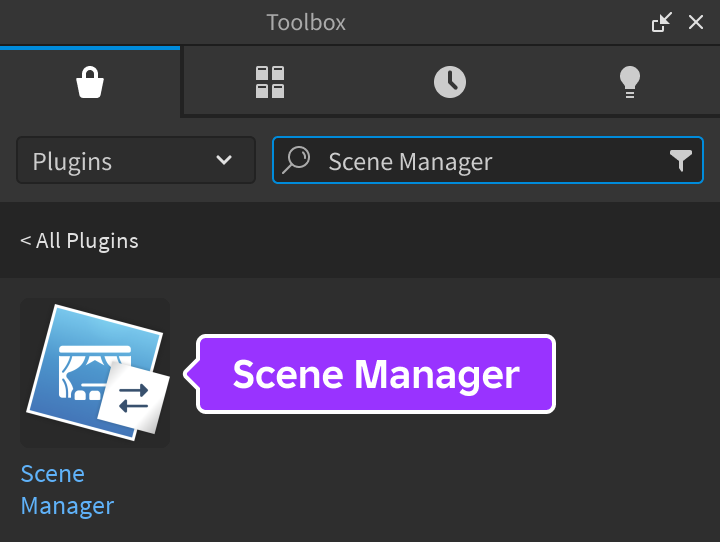Switch to the Marketplace shopping bag tab

point(90,82)
